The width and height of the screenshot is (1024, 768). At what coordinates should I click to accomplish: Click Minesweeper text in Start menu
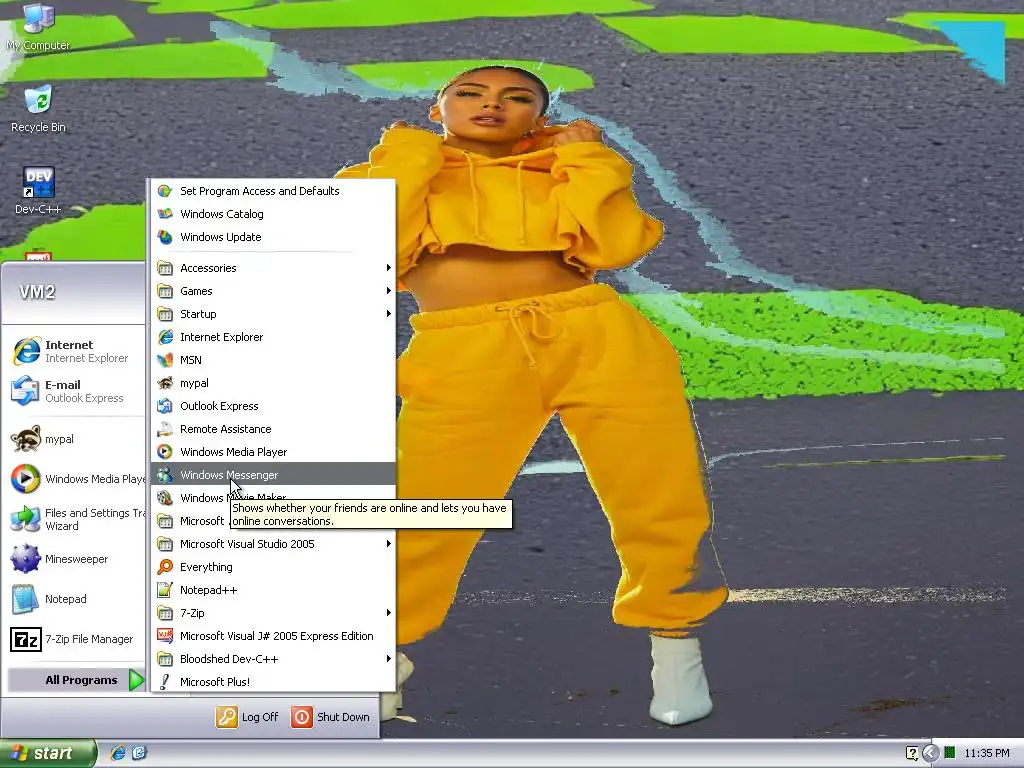point(76,559)
